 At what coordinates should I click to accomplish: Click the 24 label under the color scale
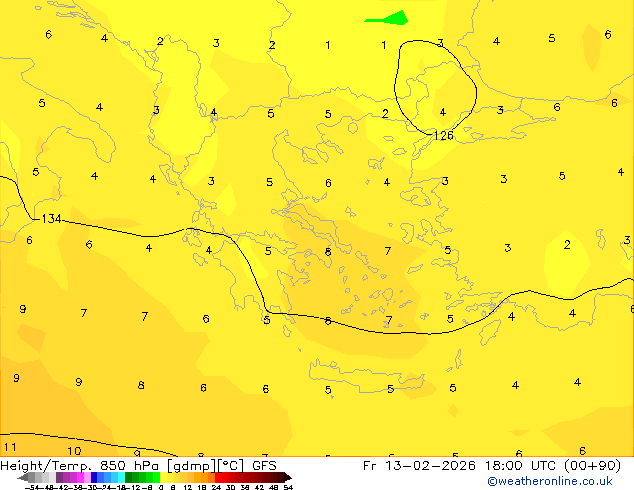coord(216,488)
